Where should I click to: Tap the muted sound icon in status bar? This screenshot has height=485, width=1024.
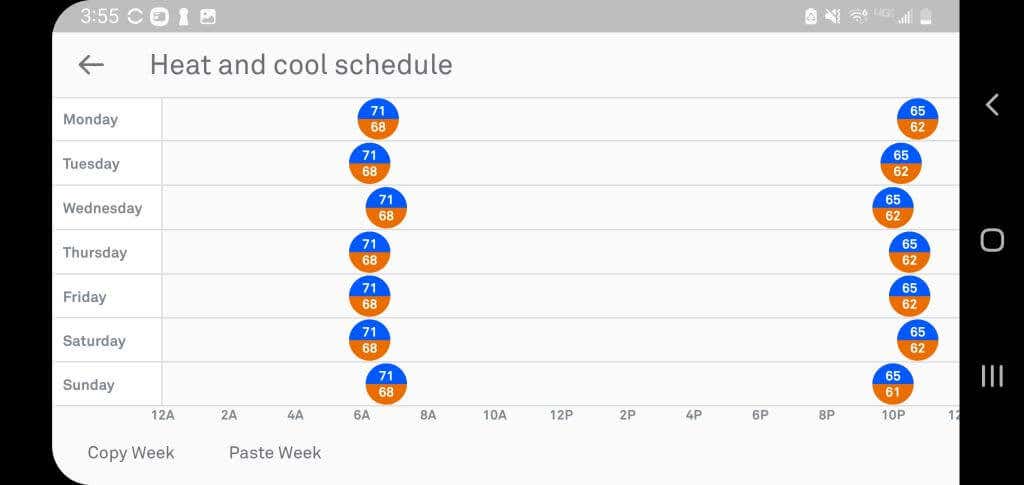coord(833,17)
